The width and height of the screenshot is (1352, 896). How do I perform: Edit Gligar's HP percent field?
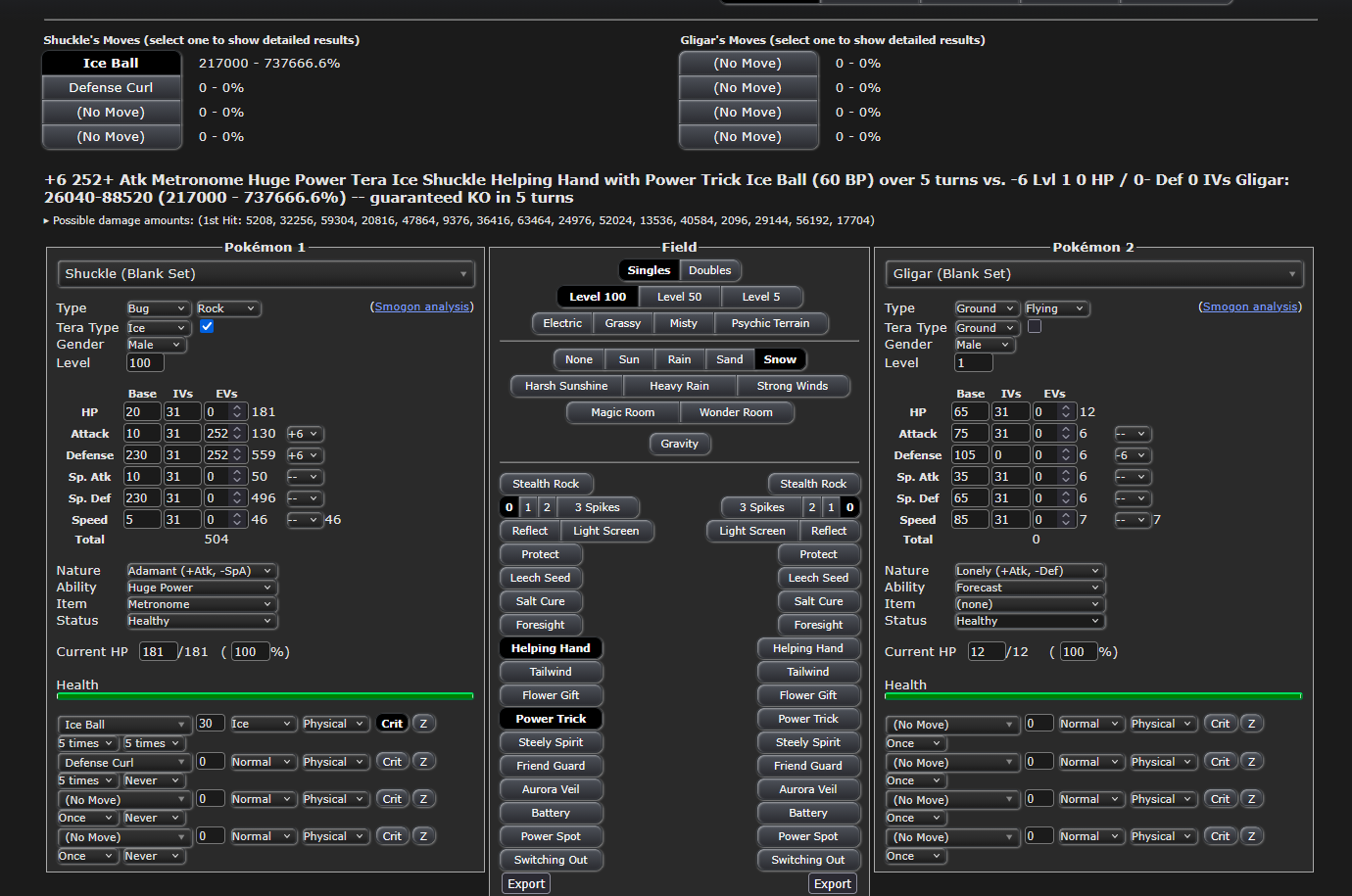1079,652
